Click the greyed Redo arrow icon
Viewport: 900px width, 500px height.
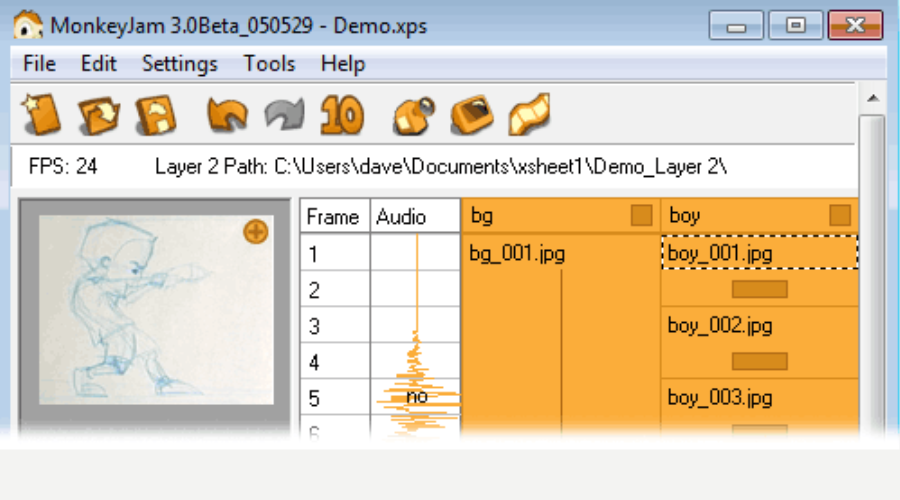click(x=285, y=115)
